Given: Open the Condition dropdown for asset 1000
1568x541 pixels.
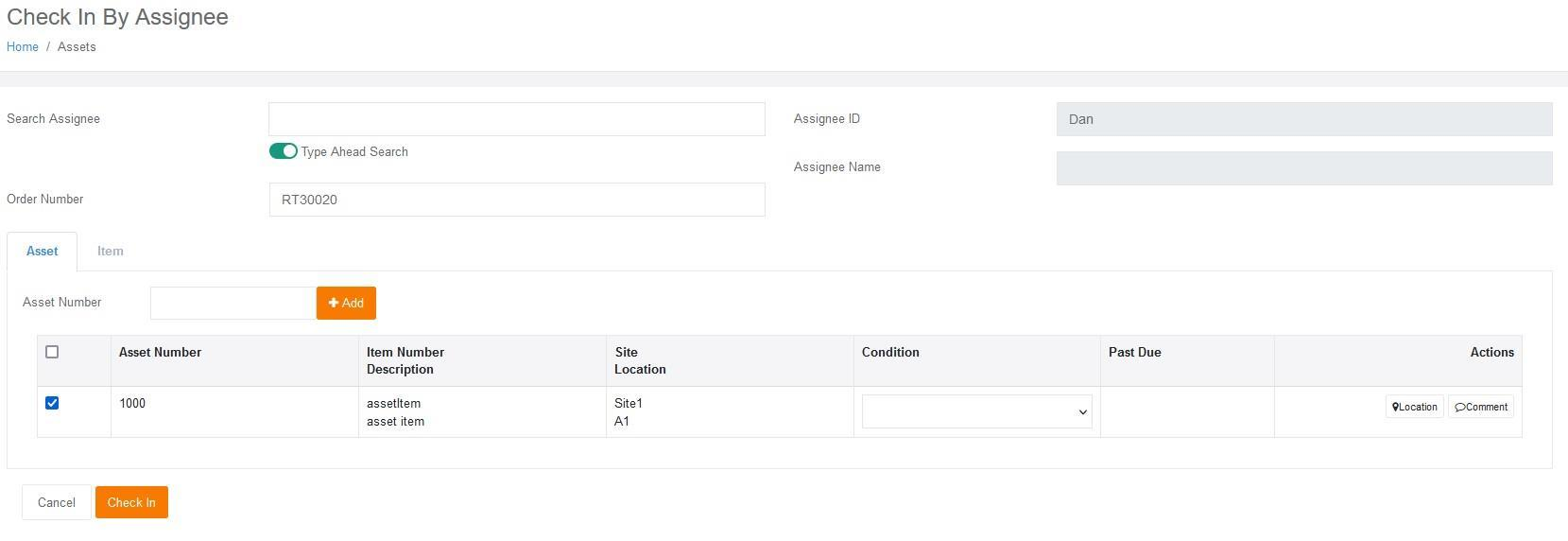Looking at the screenshot, I should coord(976,411).
